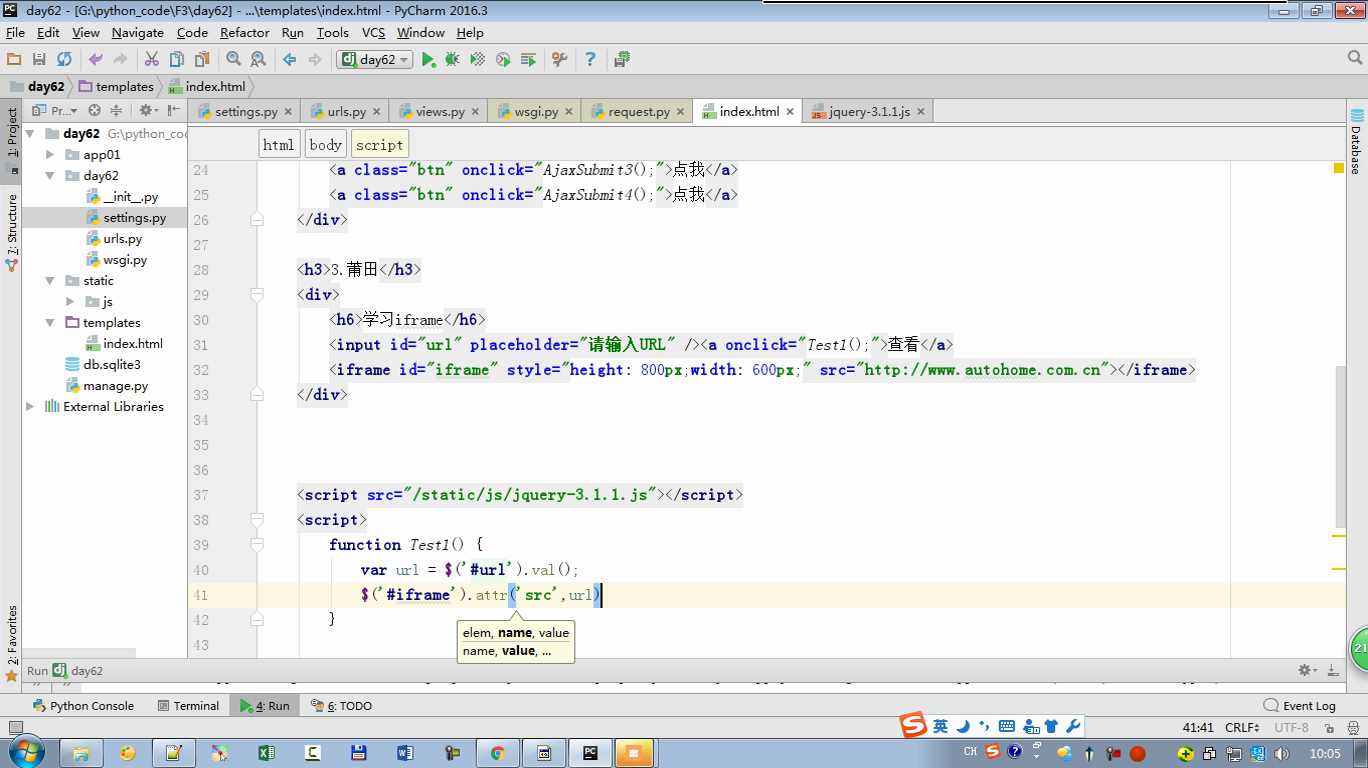Open the day62 run configuration dropdown

coord(375,60)
